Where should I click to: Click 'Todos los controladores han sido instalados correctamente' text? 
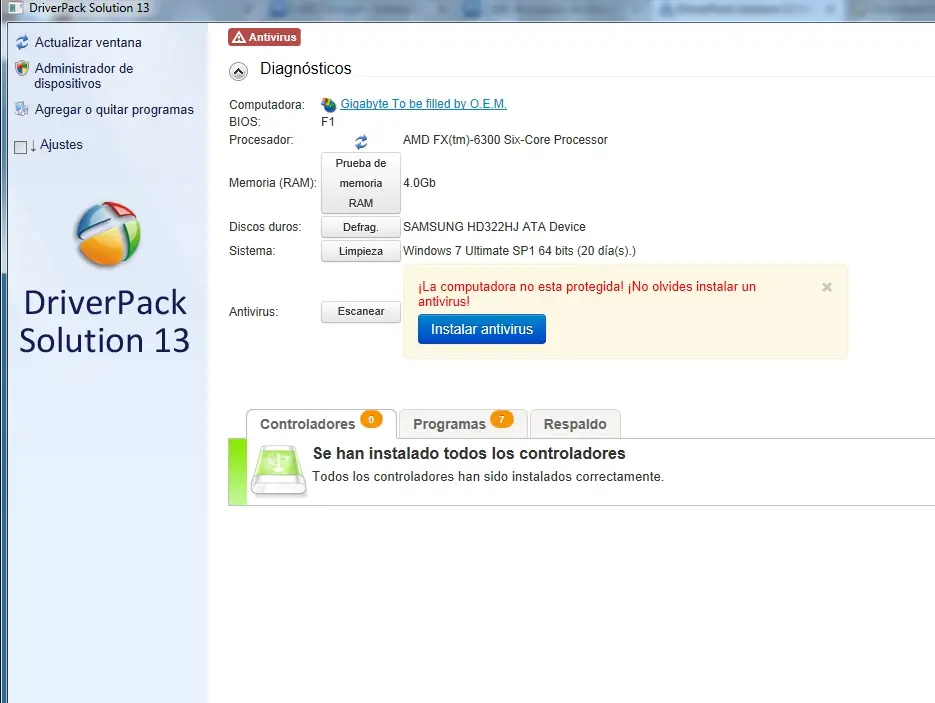pos(488,476)
